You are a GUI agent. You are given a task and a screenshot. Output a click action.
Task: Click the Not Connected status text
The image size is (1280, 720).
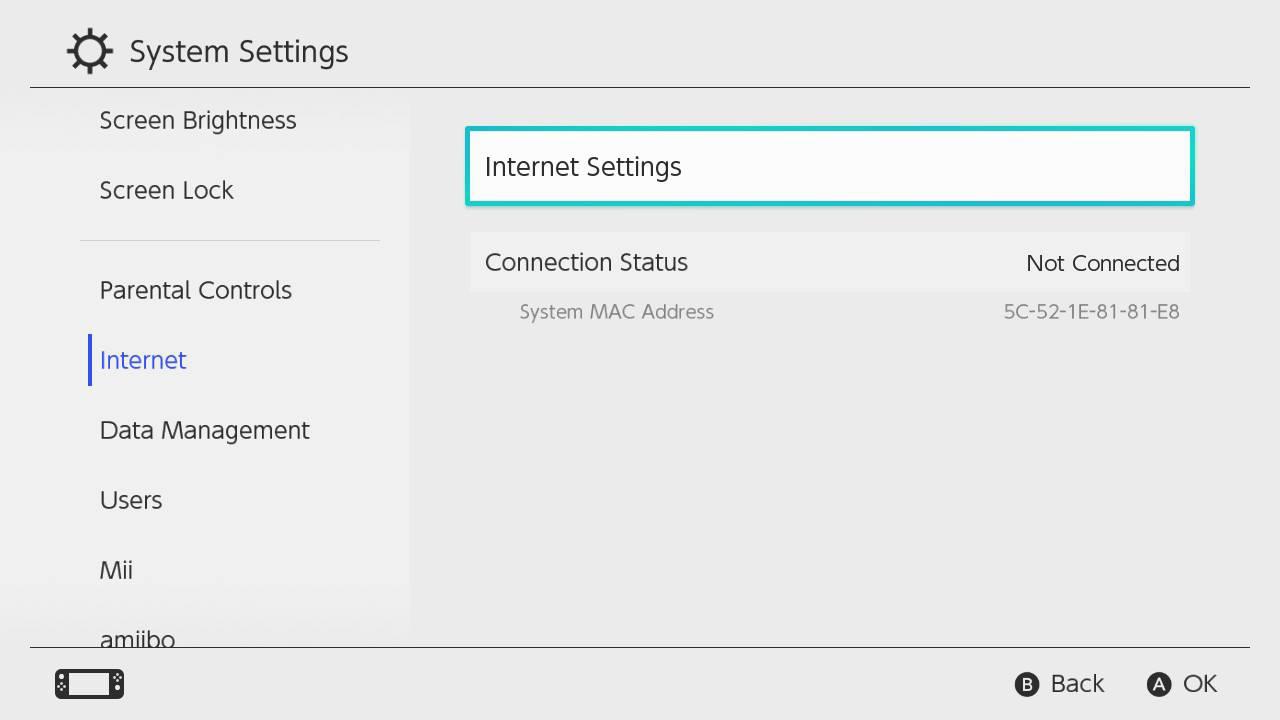click(x=1103, y=263)
